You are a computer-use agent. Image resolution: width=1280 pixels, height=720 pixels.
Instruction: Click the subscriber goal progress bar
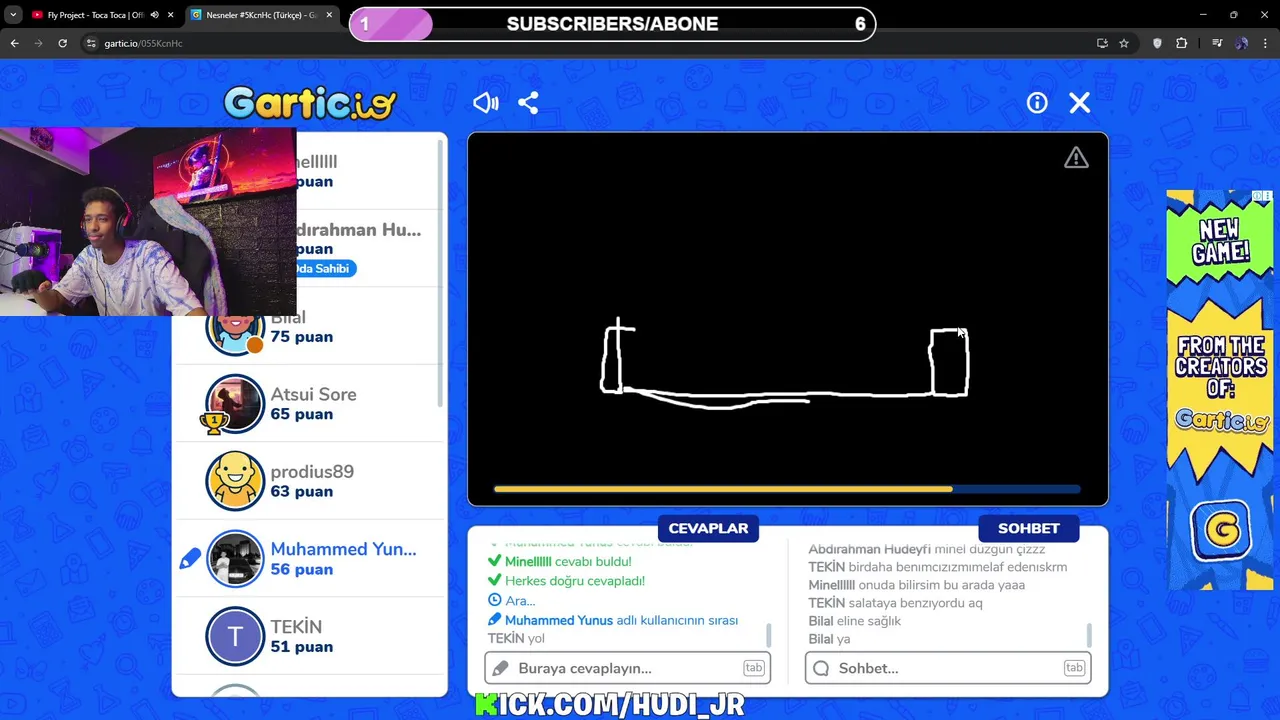click(612, 24)
